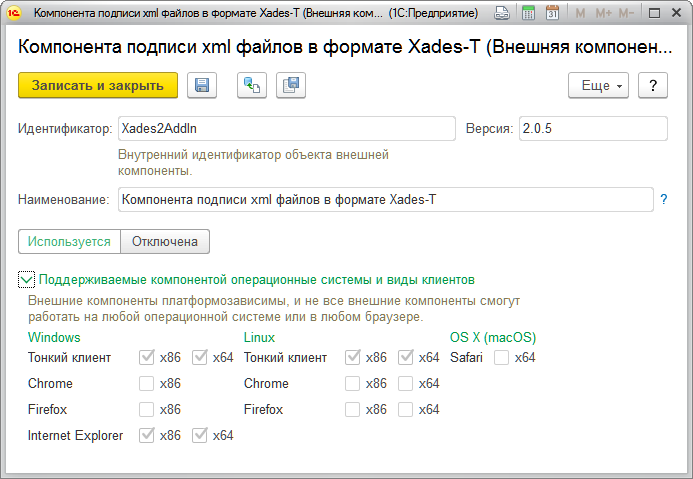Open the Еще dropdown menu
Viewport: 693px width, 479px height.
[598, 85]
